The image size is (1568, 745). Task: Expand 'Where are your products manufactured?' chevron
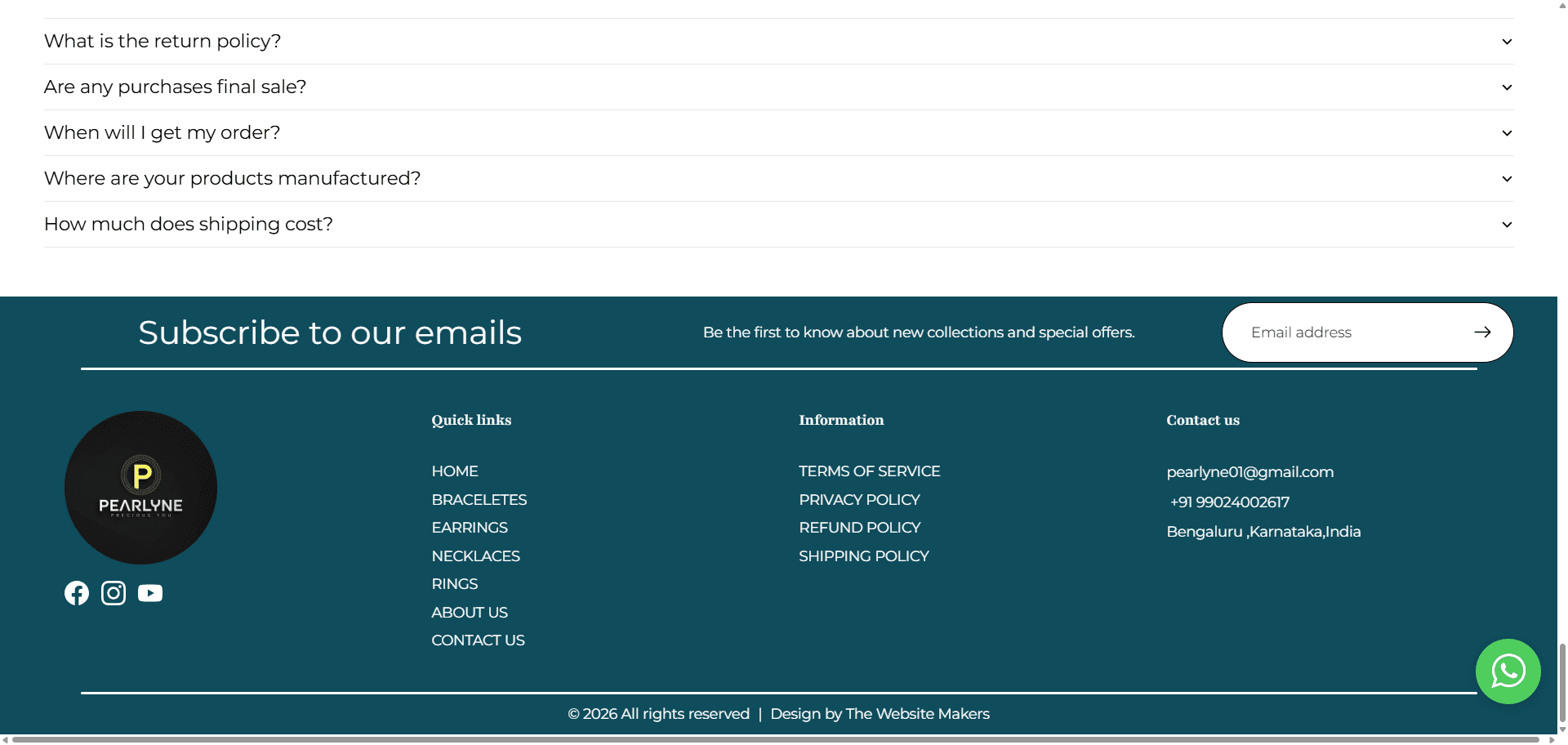(1507, 179)
